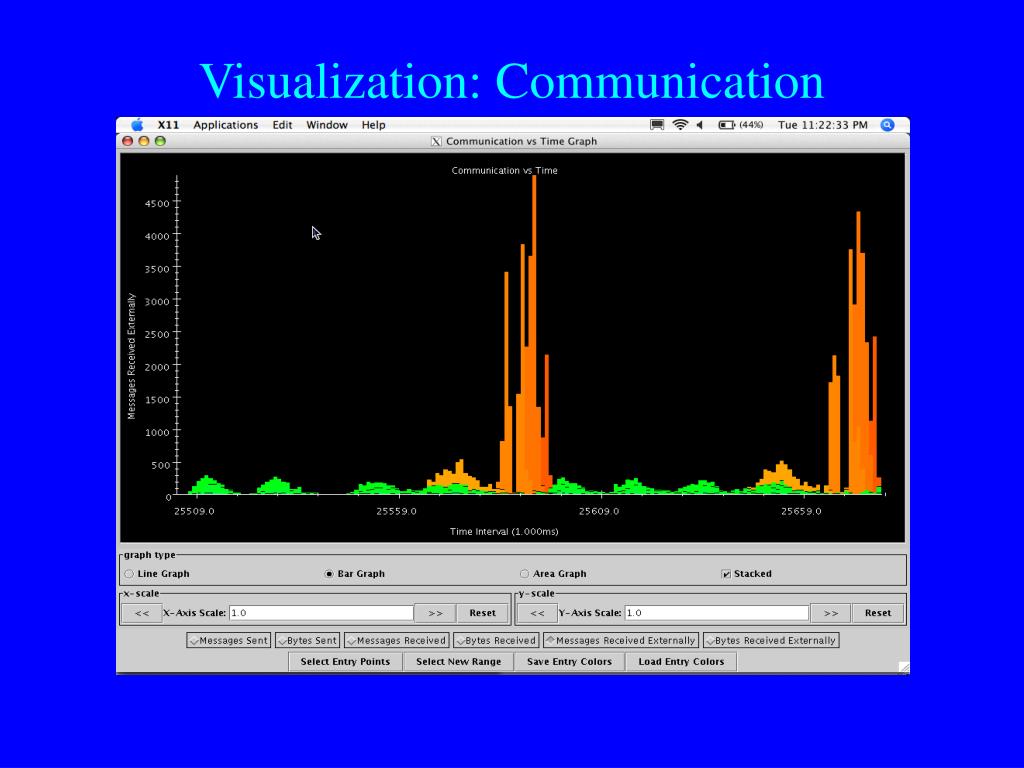Click the battery status icon
This screenshot has width=1024, height=768.
pyautogui.click(x=726, y=125)
